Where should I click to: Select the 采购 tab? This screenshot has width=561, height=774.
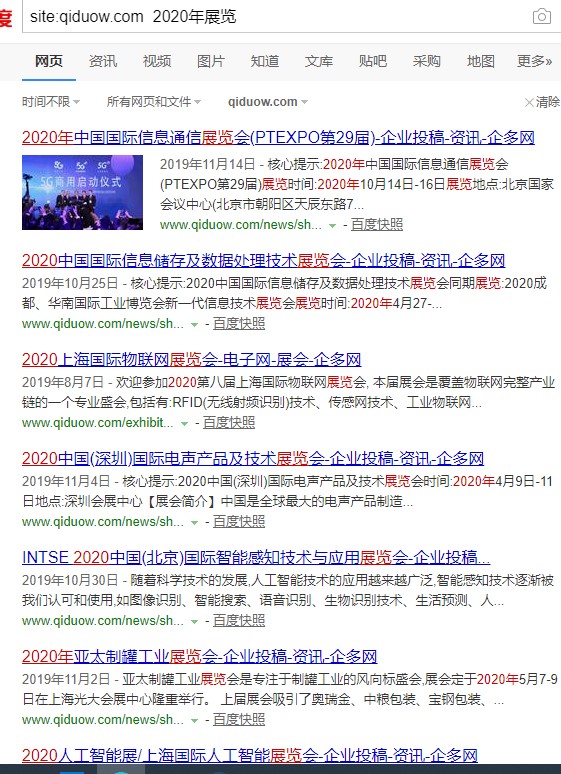point(426,61)
